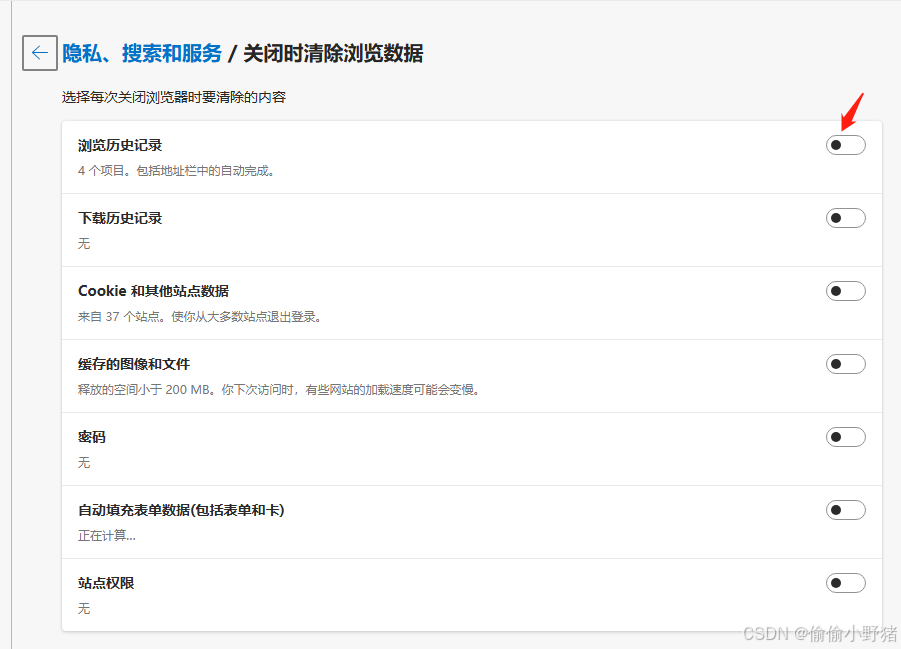Enable the 缓存的图像和文件 toggle
This screenshot has width=901, height=649.
click(x=845, y=364)
